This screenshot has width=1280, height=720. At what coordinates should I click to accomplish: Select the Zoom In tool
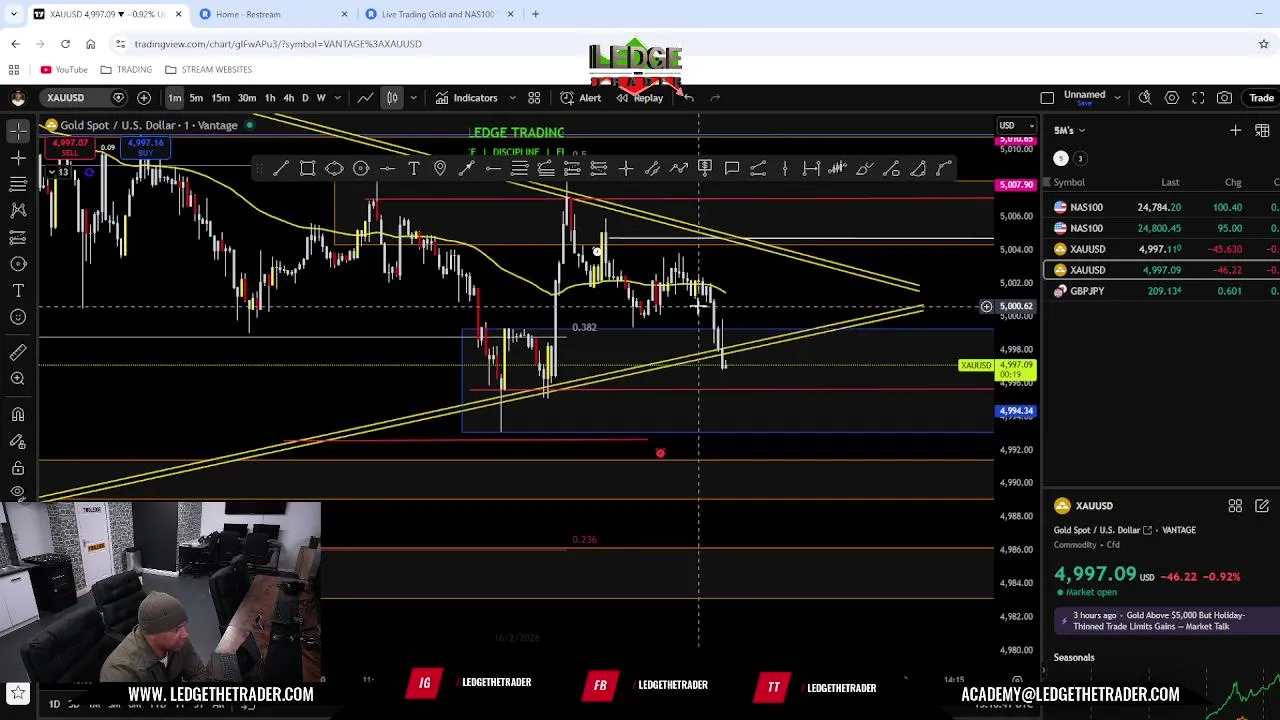point(18,378)
